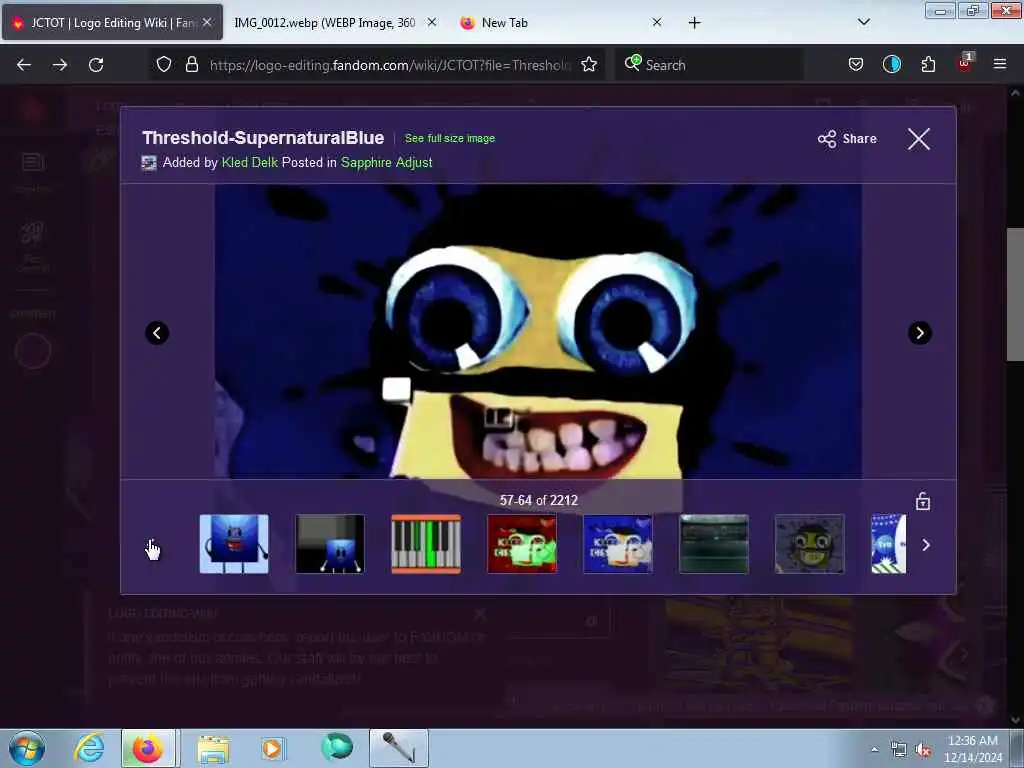Close the JCTOT wiki tab

(207, 22)
